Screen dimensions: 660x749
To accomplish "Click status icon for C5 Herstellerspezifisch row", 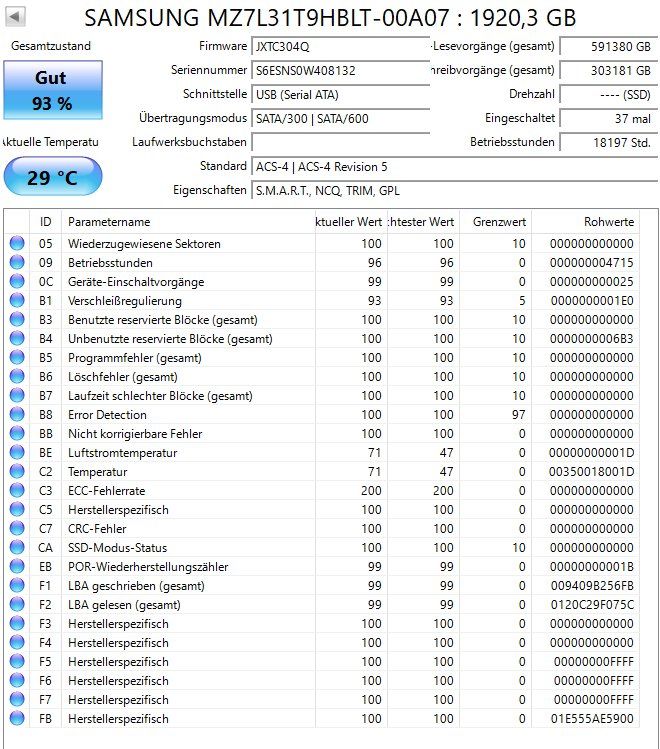I will [17, 509].
